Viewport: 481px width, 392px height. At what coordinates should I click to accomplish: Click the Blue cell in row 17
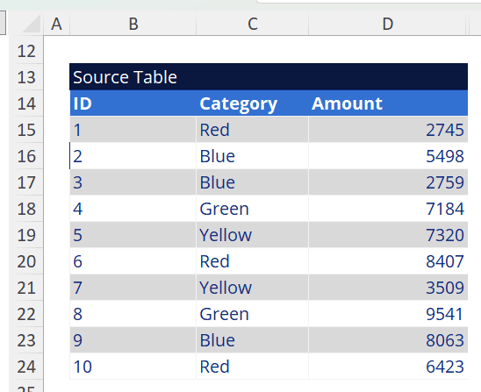point(252,182)
